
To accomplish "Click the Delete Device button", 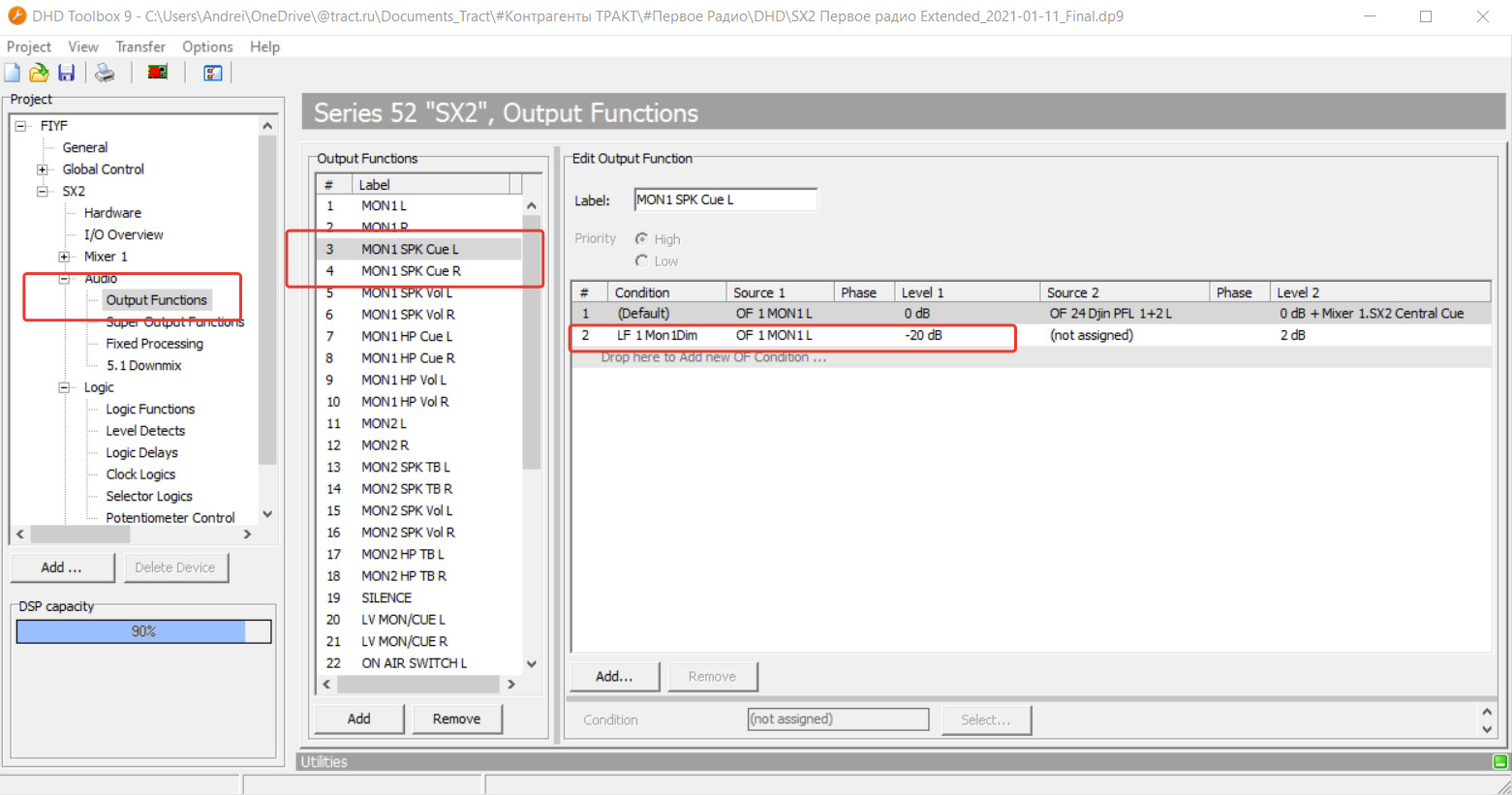I will (x=175, y=567).
